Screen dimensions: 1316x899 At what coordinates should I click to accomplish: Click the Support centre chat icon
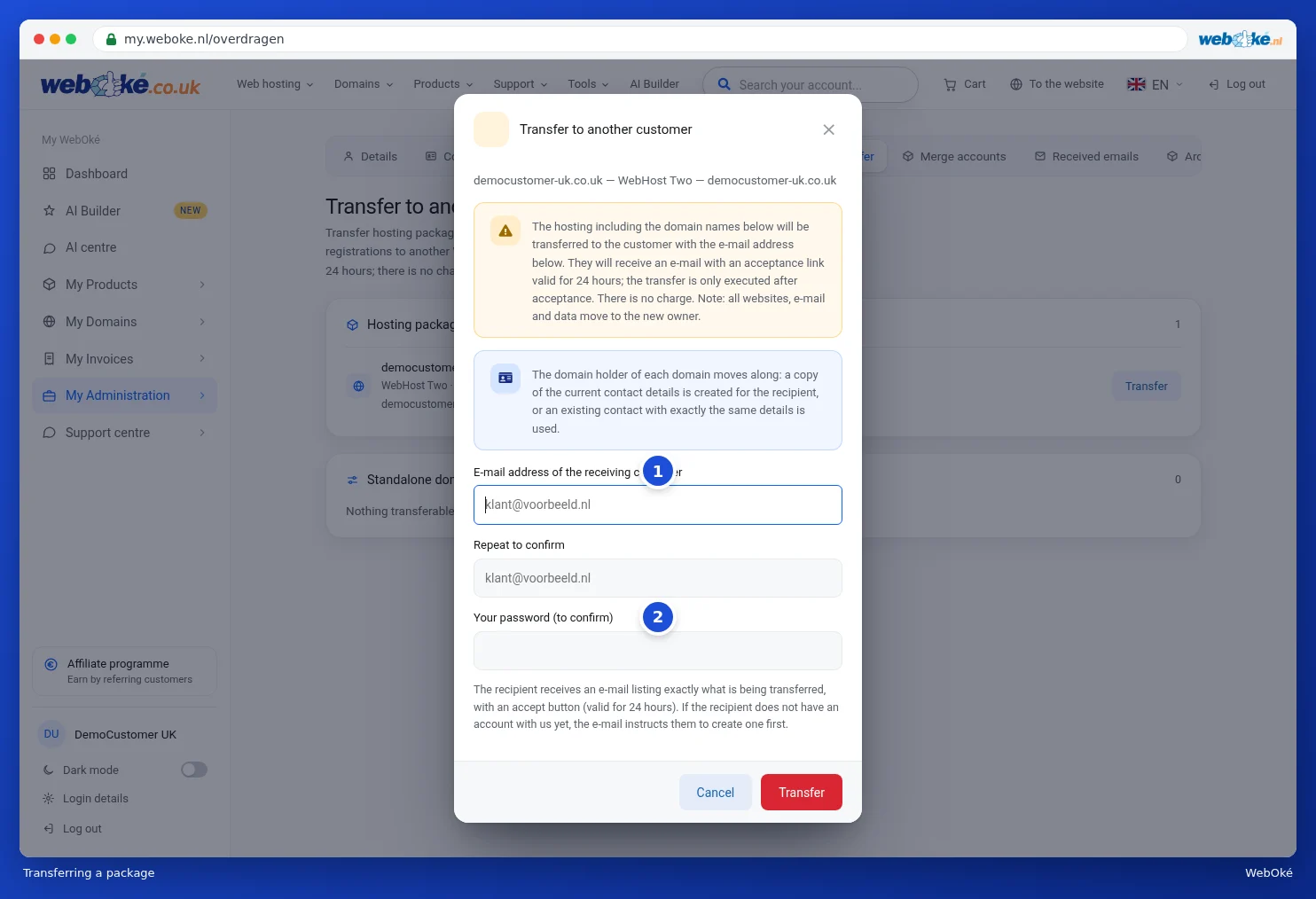[x=49, y=433]
